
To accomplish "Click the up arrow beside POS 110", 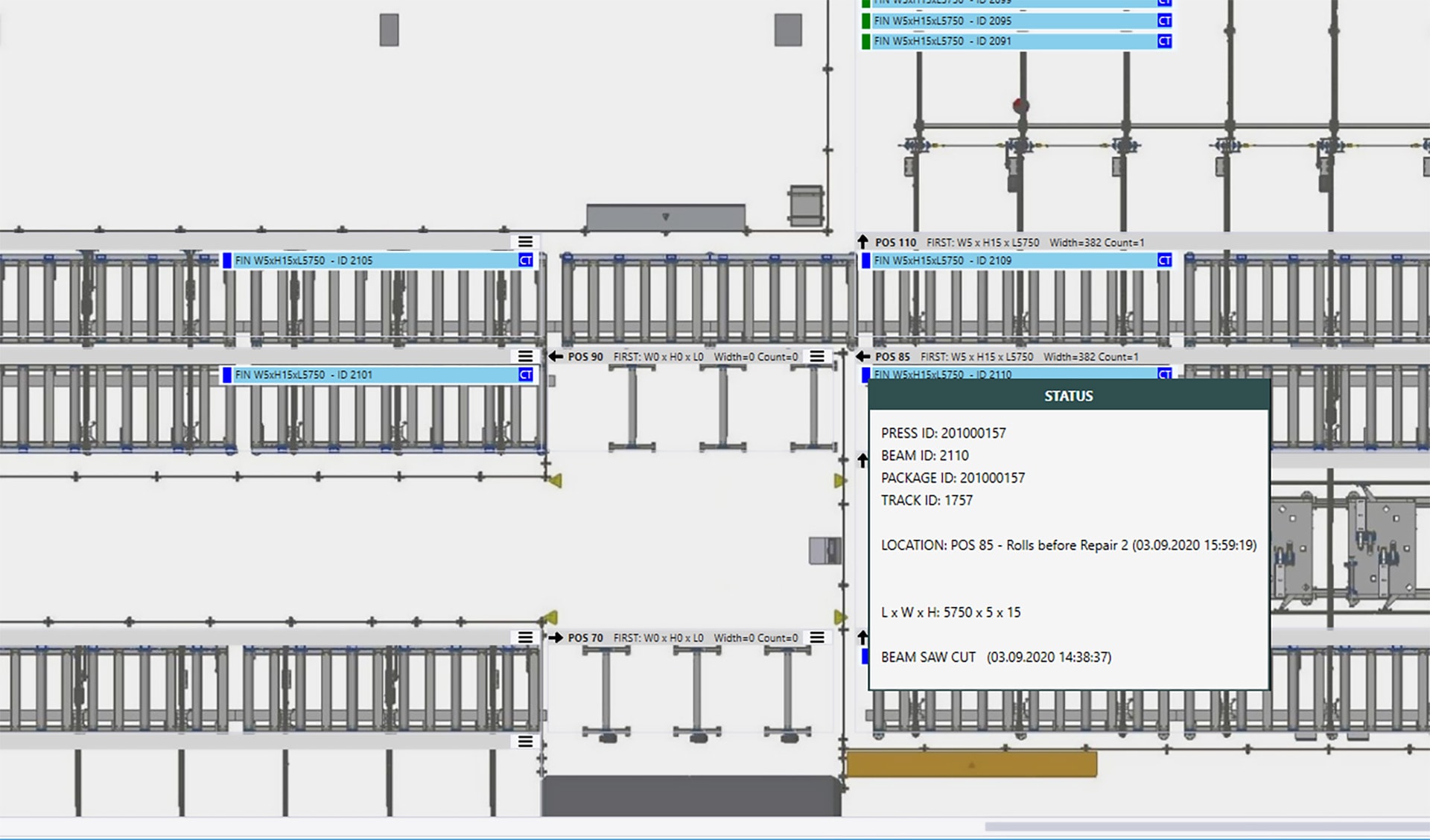I will [862, 242].
